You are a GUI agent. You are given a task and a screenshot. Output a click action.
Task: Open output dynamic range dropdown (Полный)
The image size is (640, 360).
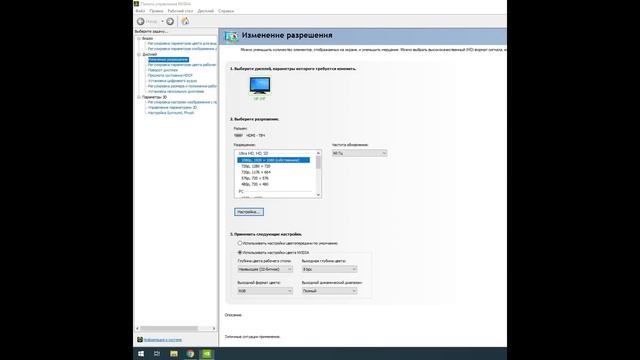click(x=329, y=291)
